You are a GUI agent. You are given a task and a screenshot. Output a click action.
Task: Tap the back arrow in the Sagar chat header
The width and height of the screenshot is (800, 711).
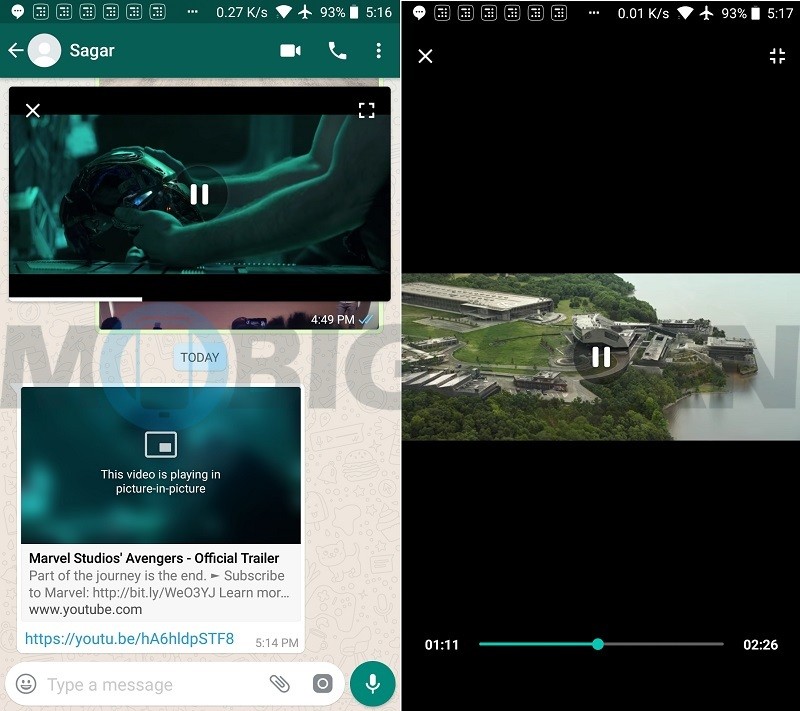pos(15,50)
